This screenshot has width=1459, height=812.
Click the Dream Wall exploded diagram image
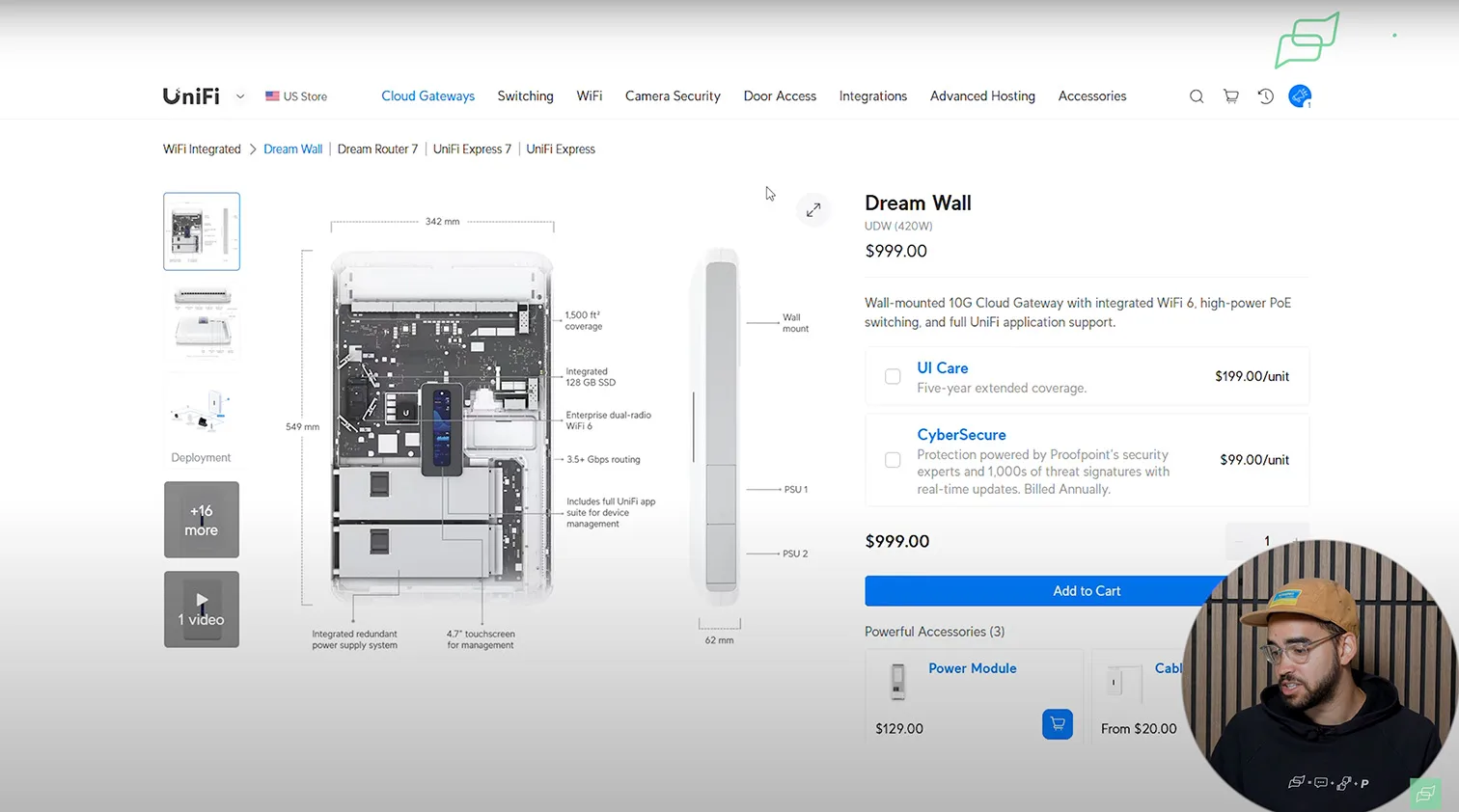442,428
